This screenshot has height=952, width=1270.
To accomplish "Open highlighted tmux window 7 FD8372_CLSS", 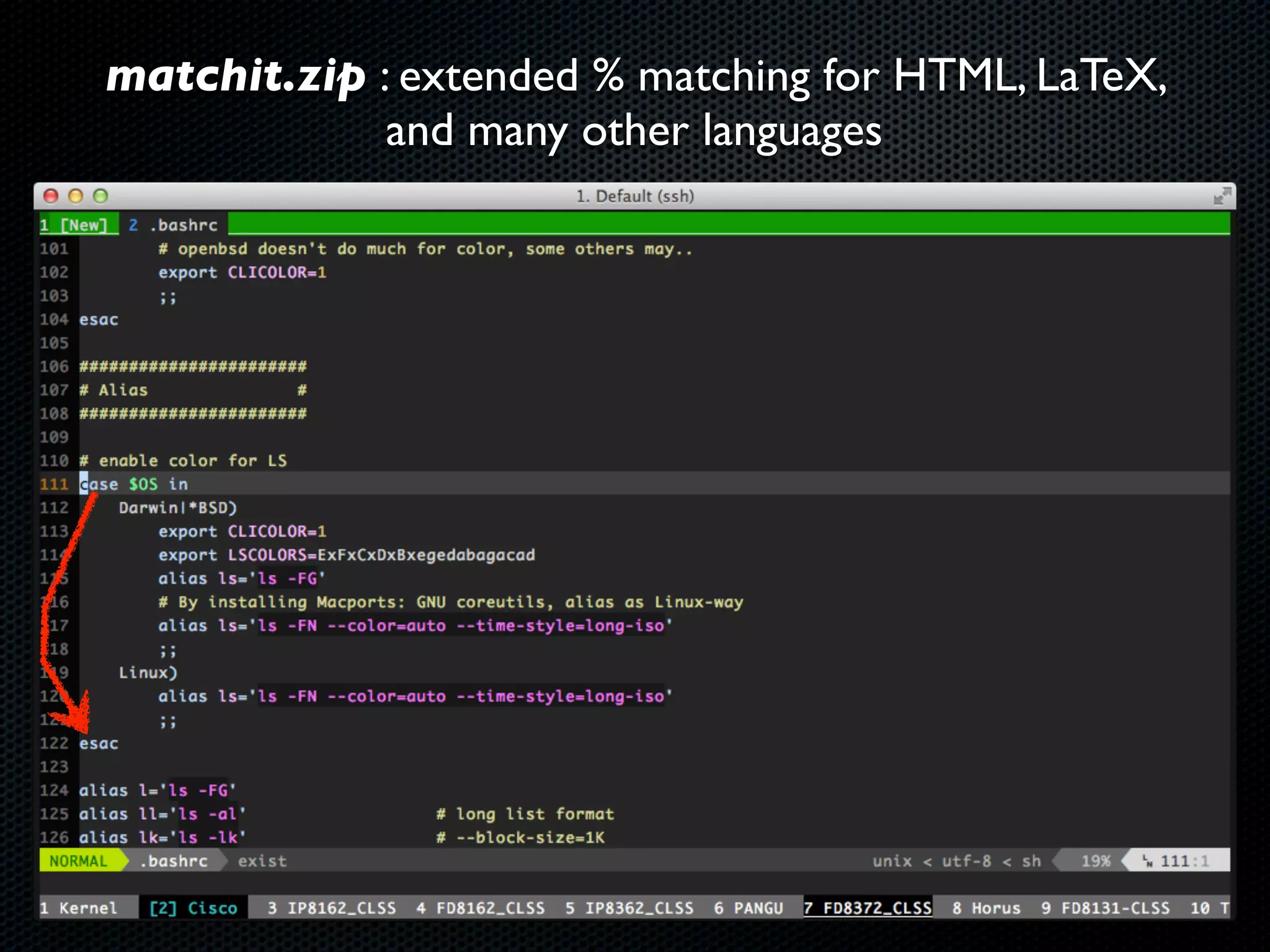I will [x=868, y=908].
